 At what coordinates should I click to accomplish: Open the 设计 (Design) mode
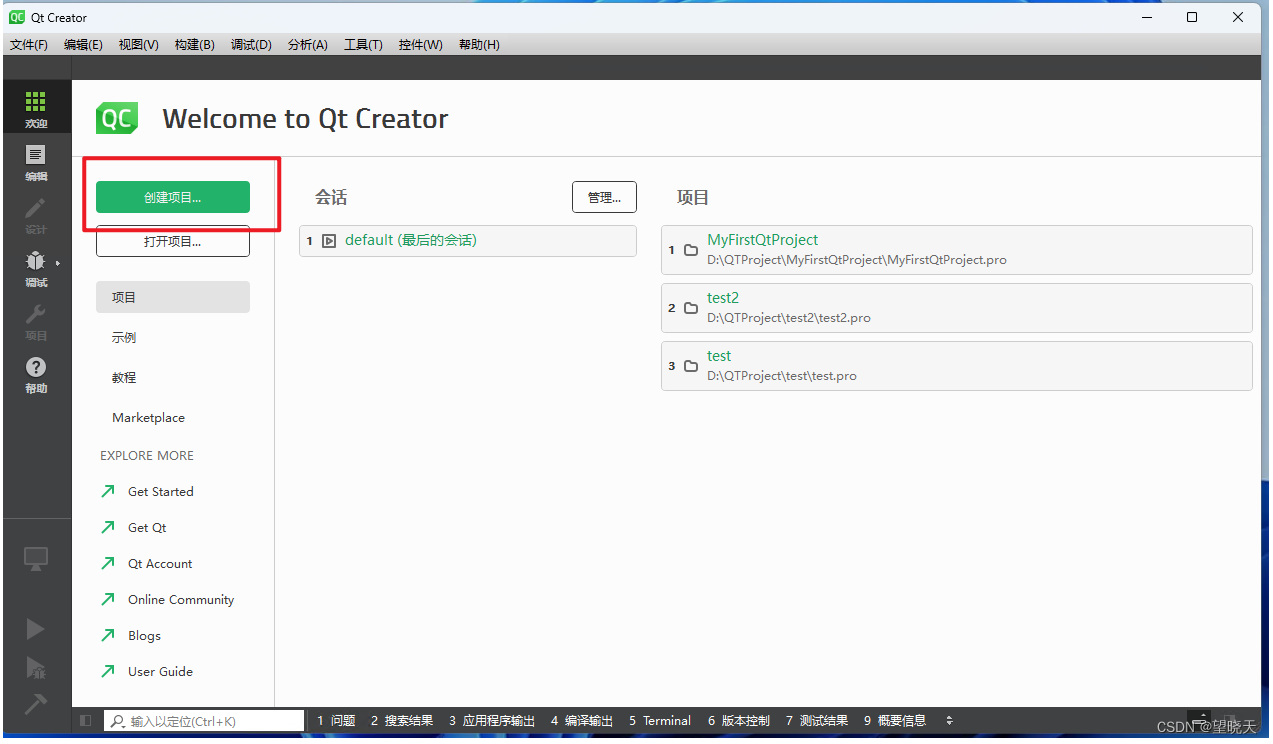pyautogui.click(x=36, y=215)
